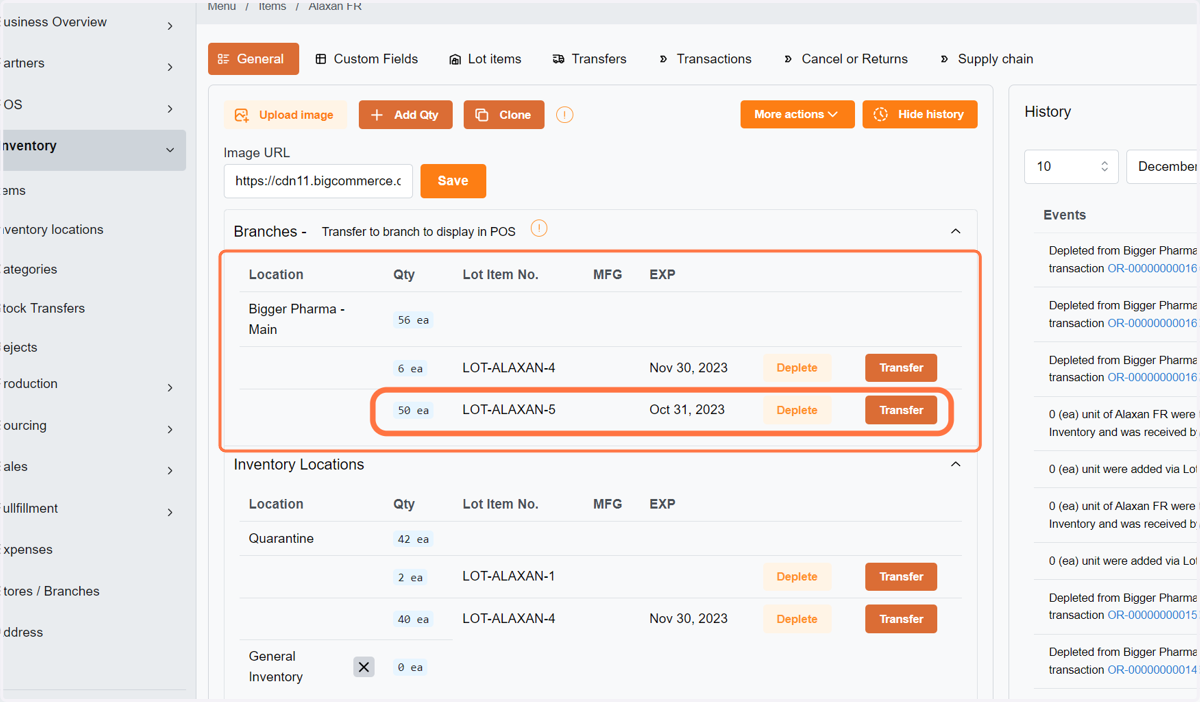The image size is (1200, 702).
Task: Transfer LOT-ALAXAN-5 lot
Action: coord(901,410)
